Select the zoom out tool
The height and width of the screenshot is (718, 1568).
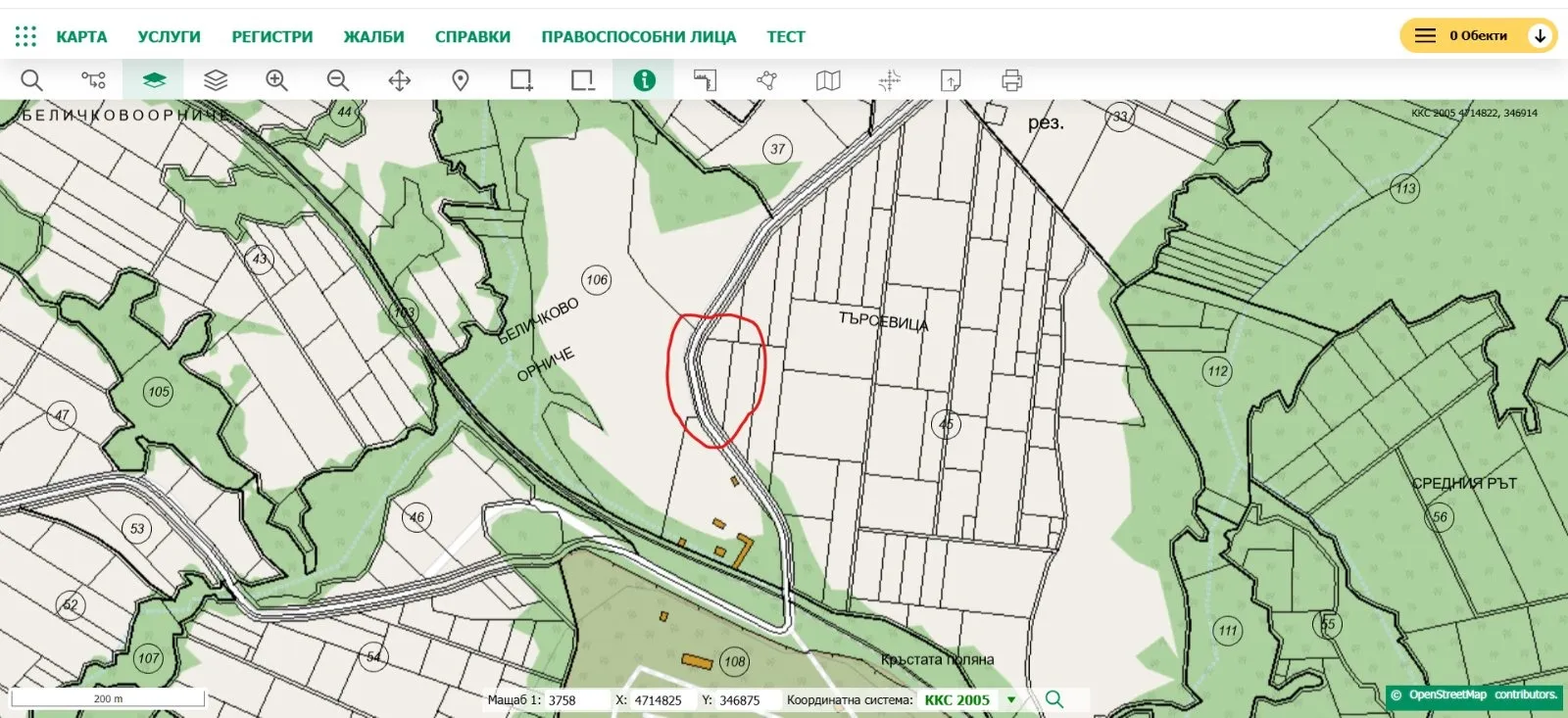pos(338,80)
